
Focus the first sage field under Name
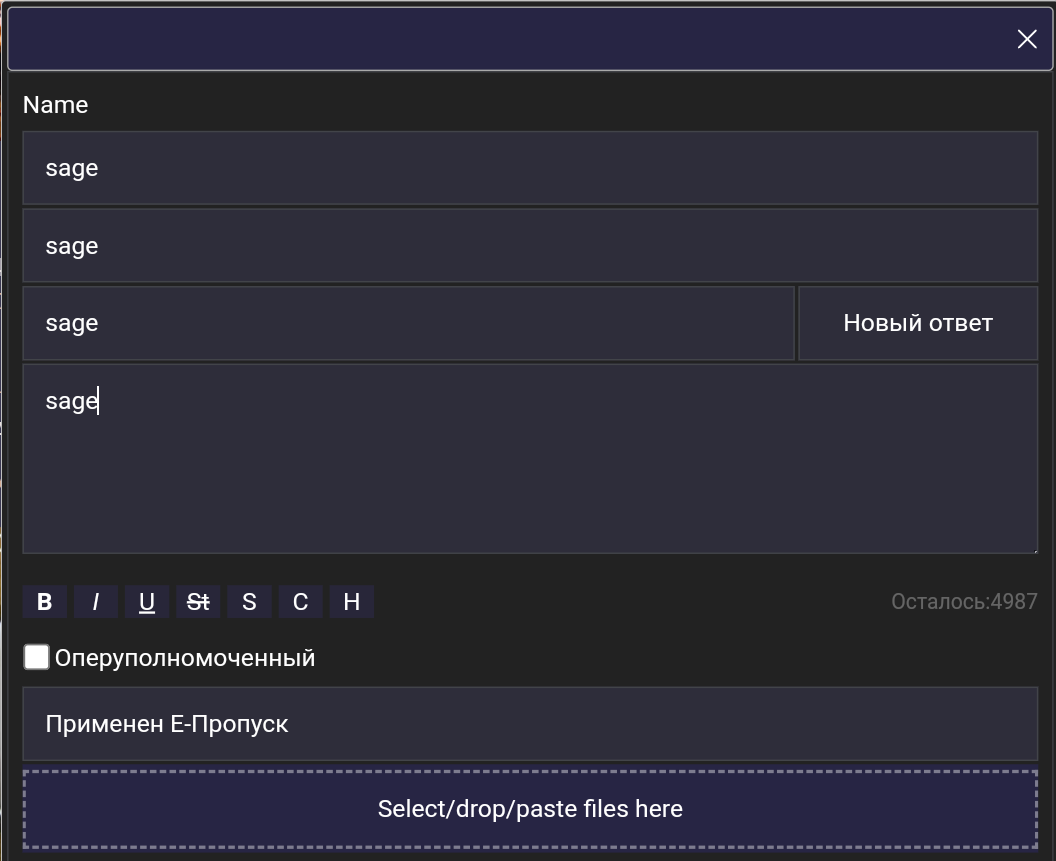530,168
